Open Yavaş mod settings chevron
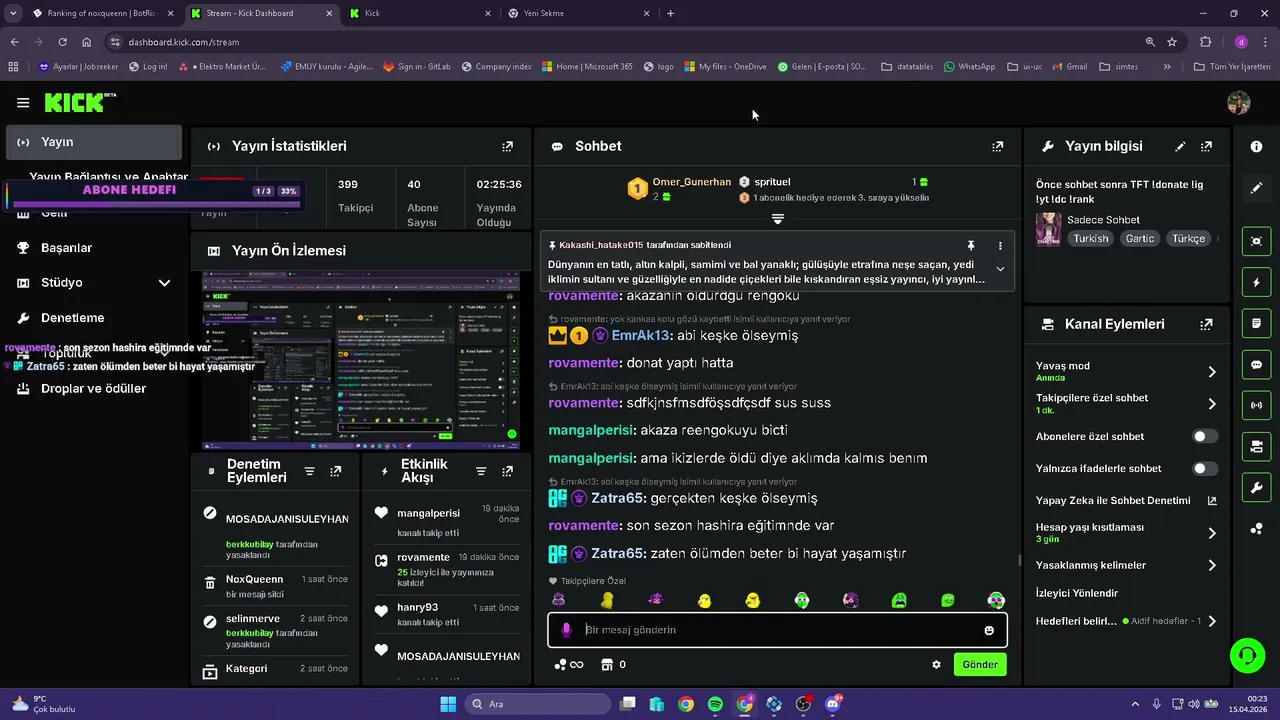Screen dimensions: 1280x720 [1211, 371]
